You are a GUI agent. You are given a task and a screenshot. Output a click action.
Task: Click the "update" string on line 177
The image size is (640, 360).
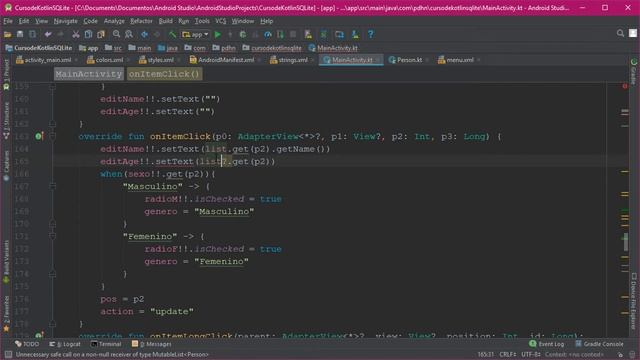coord(172,311)
